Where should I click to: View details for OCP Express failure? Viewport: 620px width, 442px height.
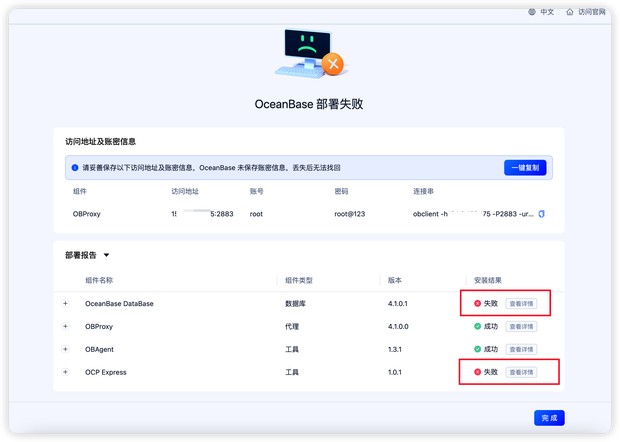(521, 372)
